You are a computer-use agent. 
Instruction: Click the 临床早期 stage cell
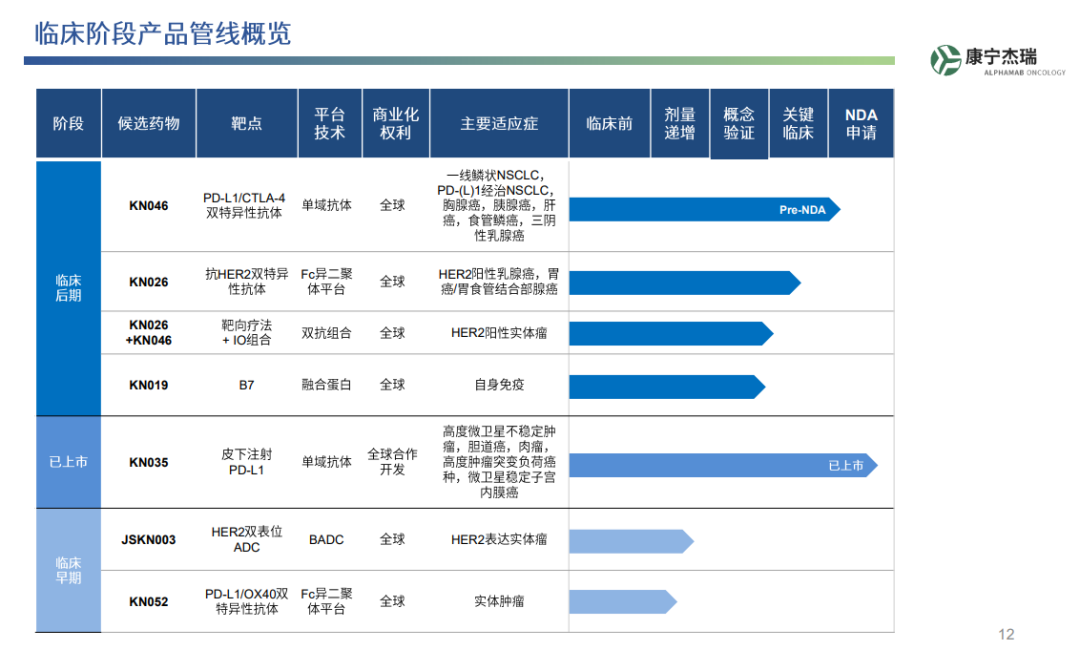tap(68, 570)
